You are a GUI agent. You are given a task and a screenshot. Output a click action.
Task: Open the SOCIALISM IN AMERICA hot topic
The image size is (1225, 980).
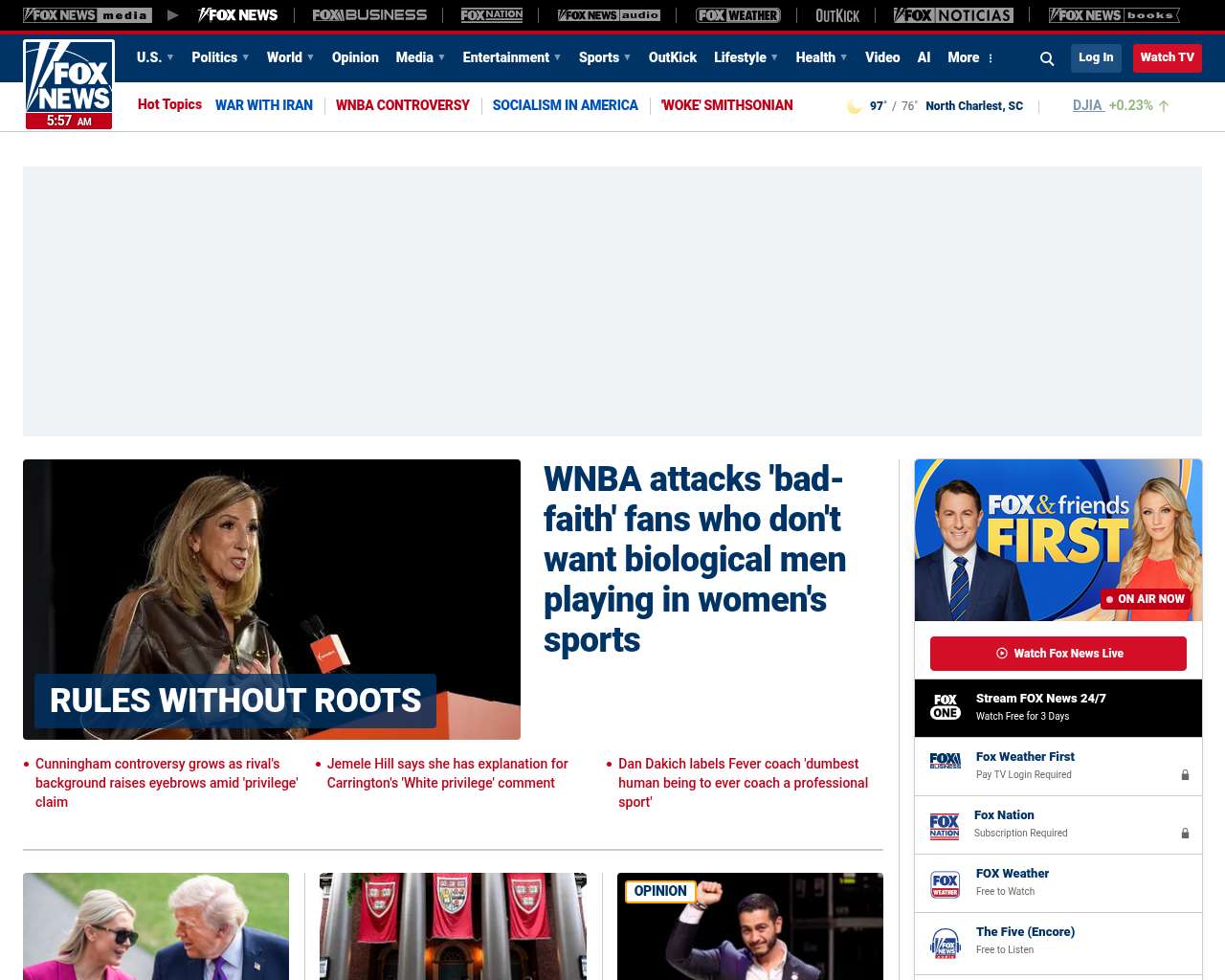click(x=566, y=105)
